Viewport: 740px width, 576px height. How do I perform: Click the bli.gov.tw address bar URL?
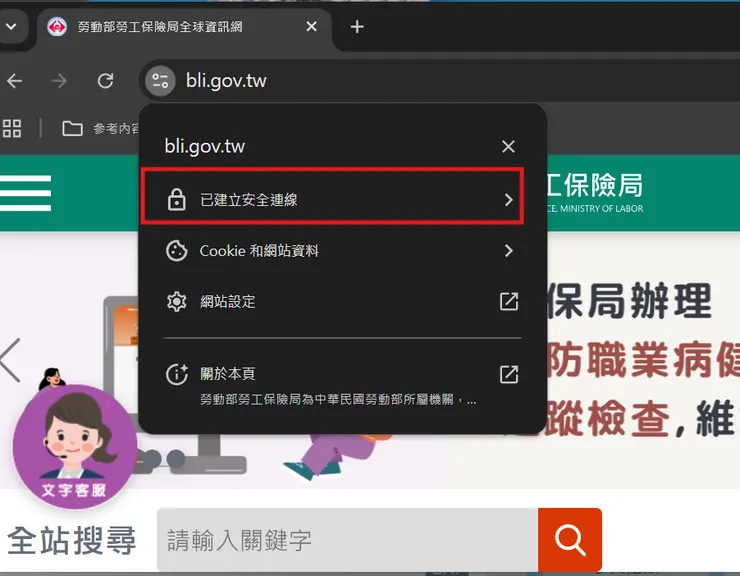coord(226,81)
